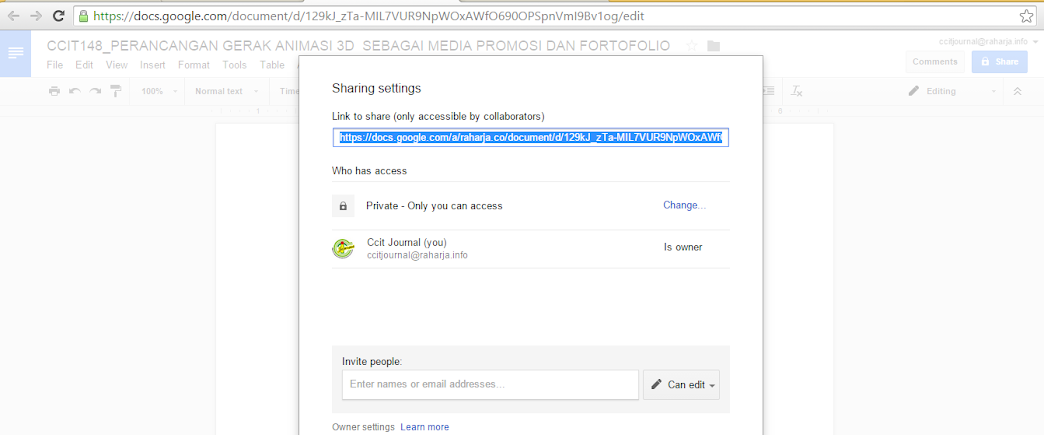Click the Invite people email field
Viewport: 1044px width, 435px height.
click(x=491, y=384)
